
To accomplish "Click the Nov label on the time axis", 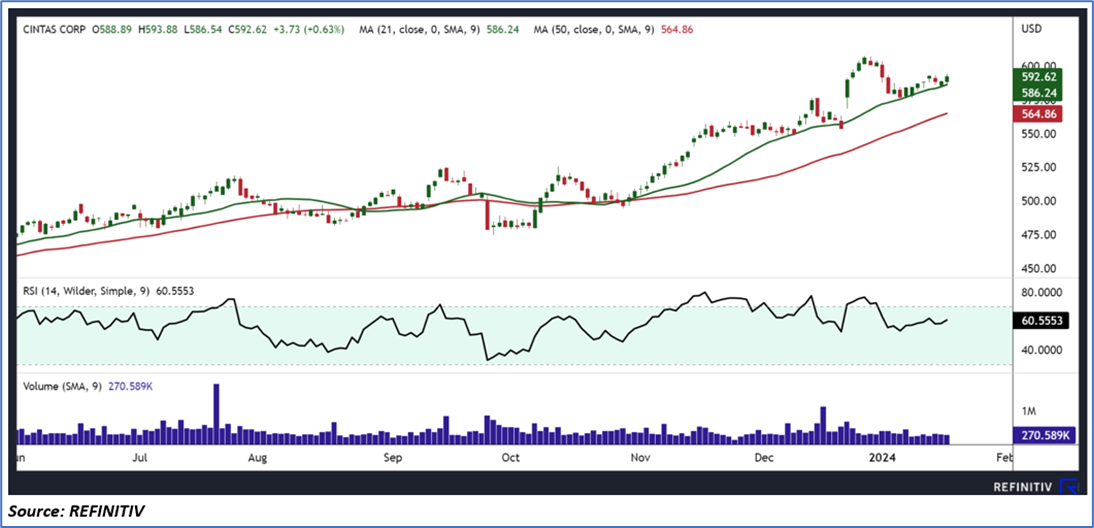I will click(640, 458).
